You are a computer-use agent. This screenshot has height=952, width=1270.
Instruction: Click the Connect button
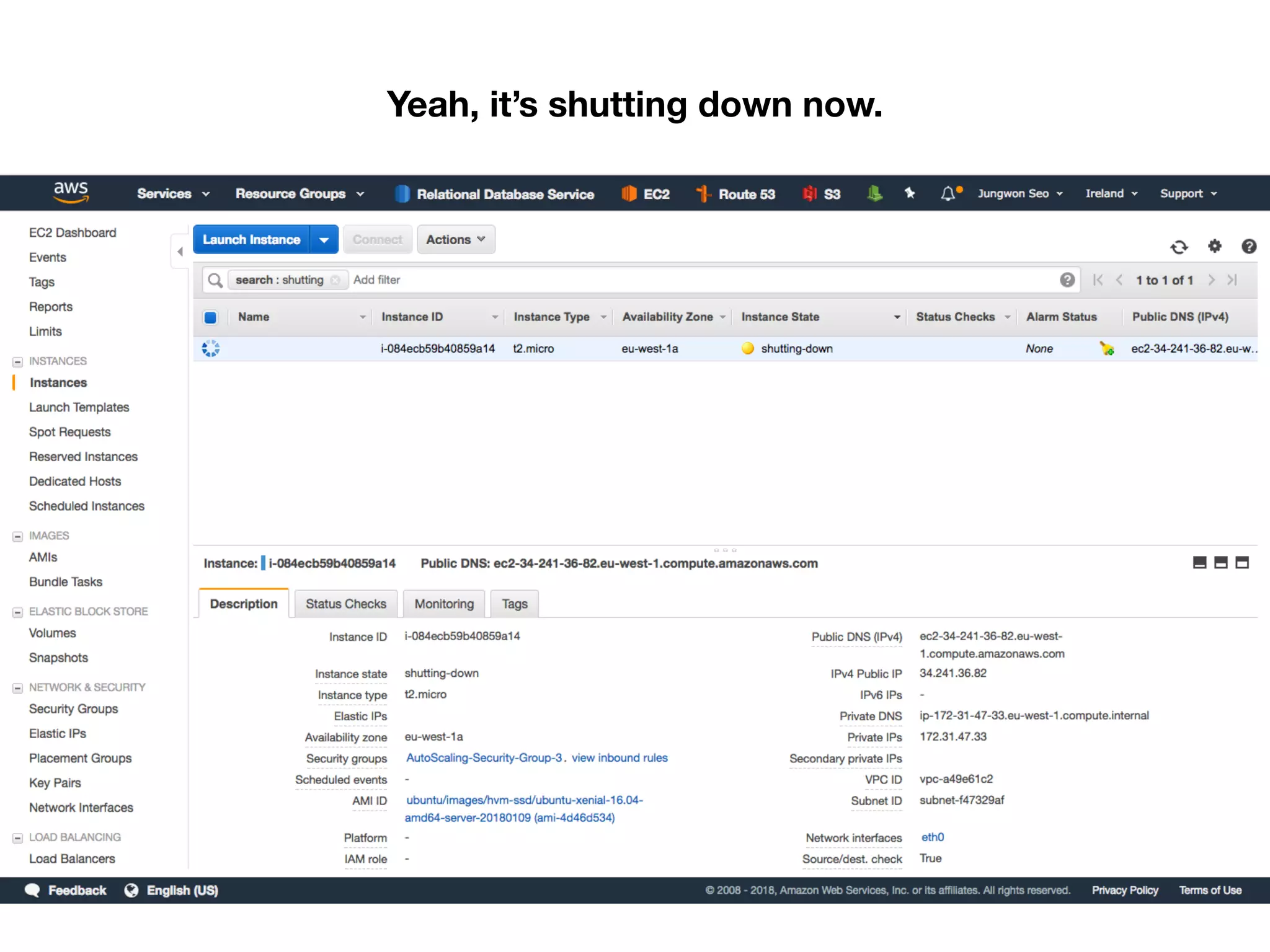pyautogui.click(x=377, y=240)
